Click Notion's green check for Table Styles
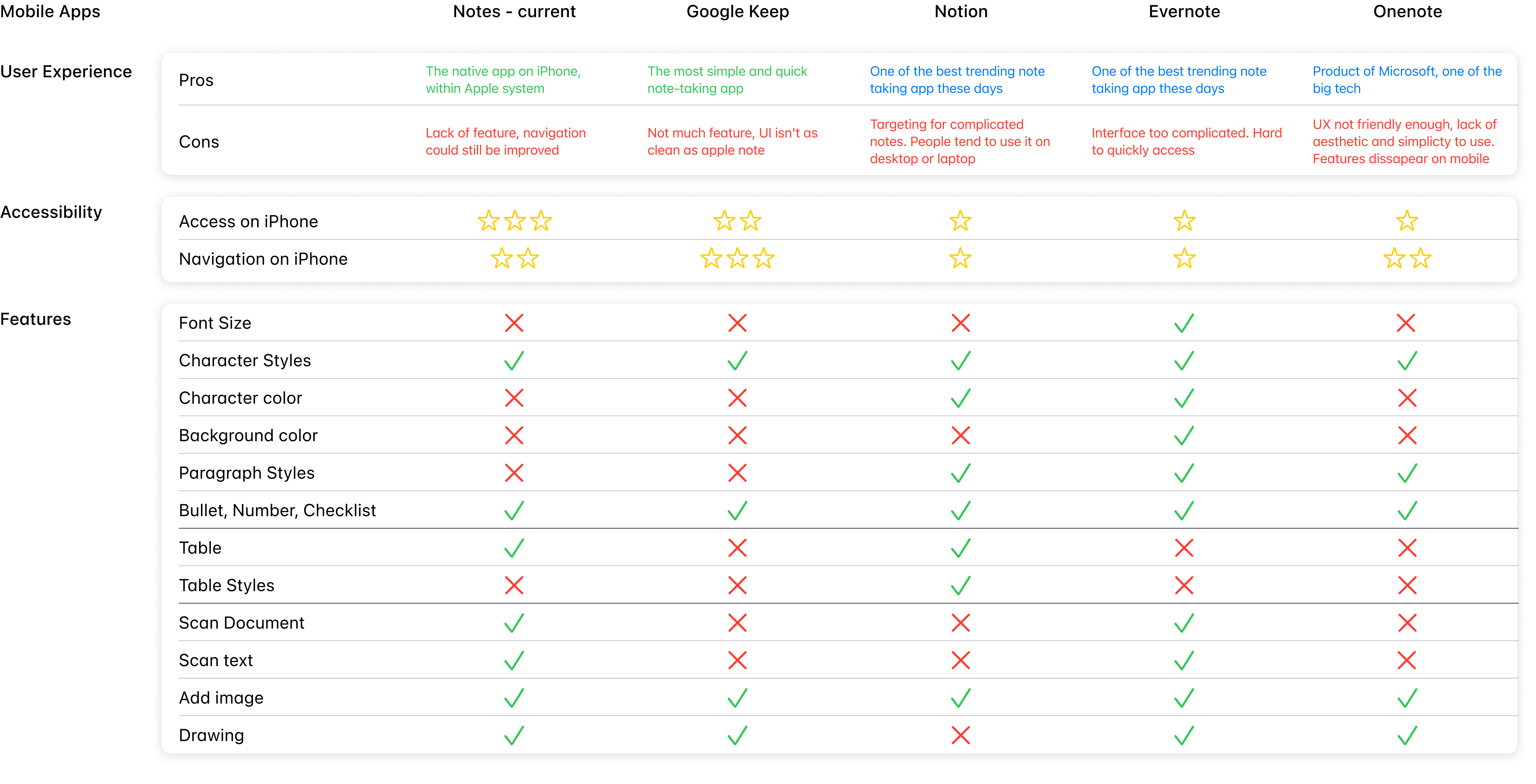This screenshot has height=784, width=1536. coord(960,585)
